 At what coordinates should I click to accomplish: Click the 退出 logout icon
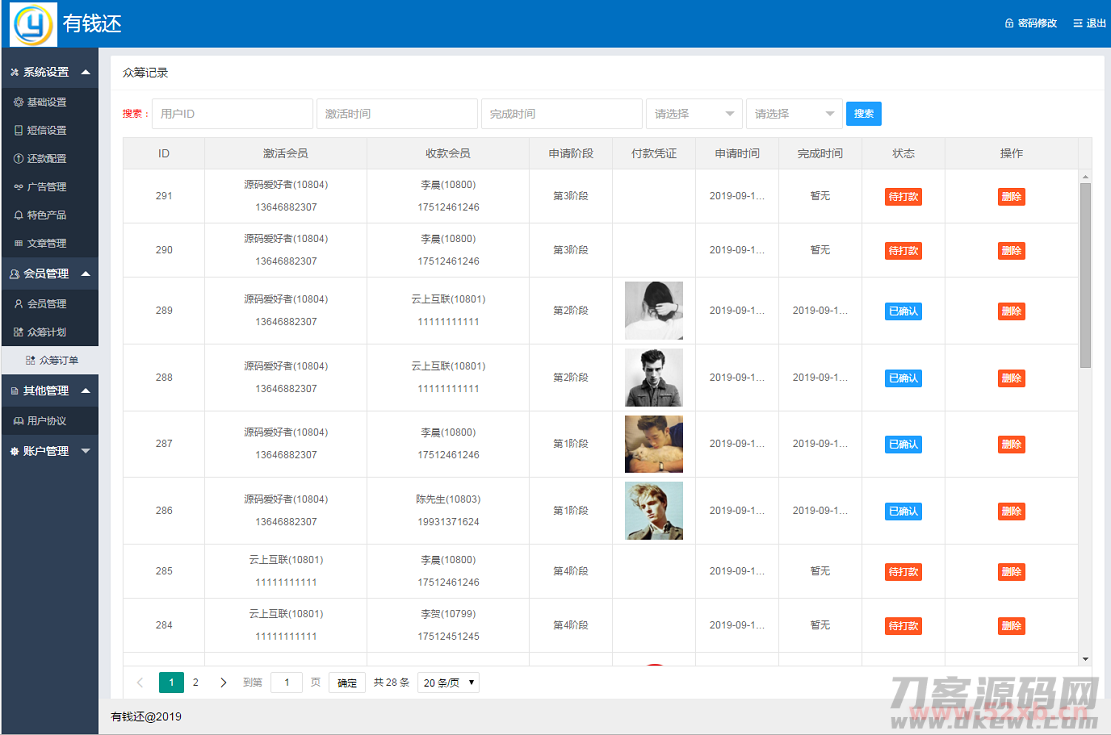click(1077, 23)
